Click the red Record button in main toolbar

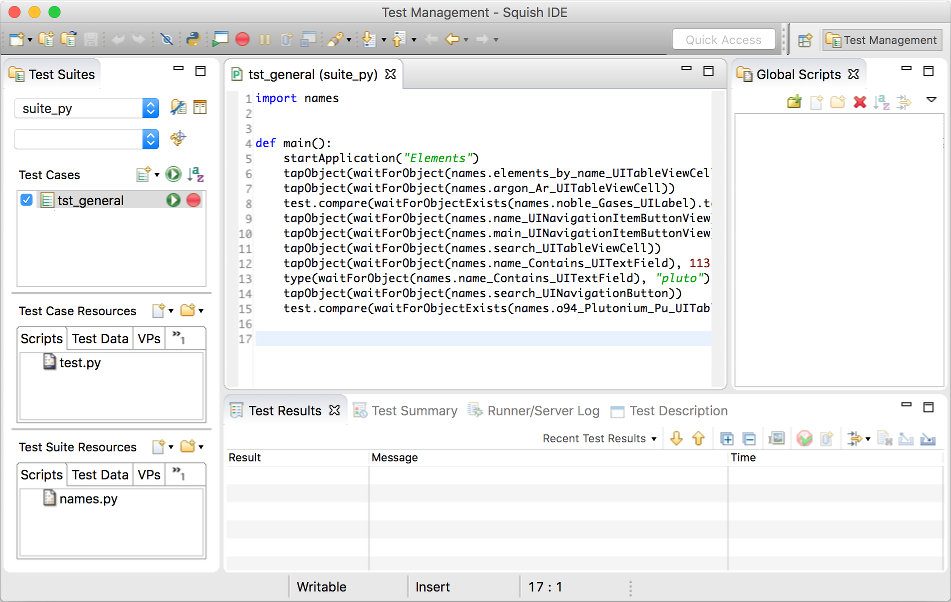point(242,40)
